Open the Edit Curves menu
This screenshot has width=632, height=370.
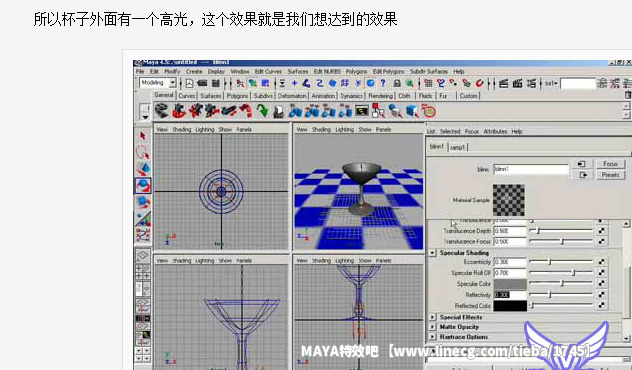(268, 71)
